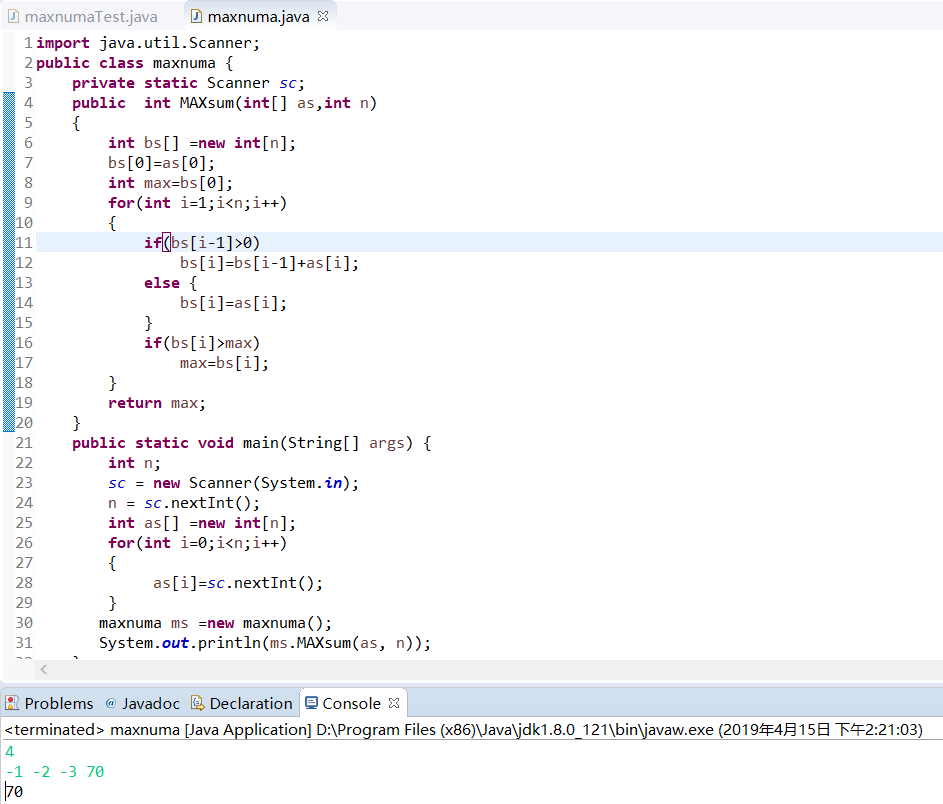Click the System.out.println statement
The width and height of the screenshot is (943, 804).
coord(265,643)
